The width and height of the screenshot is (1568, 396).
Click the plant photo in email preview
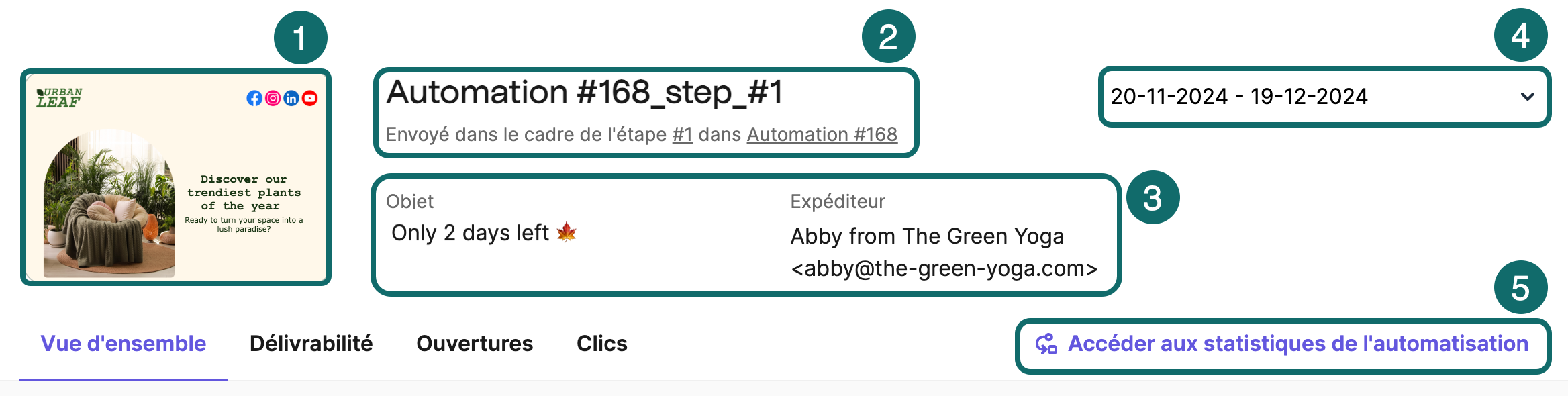[109, 203]
